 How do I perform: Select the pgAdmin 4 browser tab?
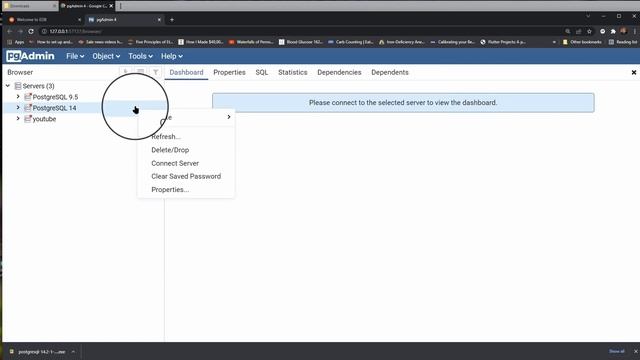click(122, 20)
